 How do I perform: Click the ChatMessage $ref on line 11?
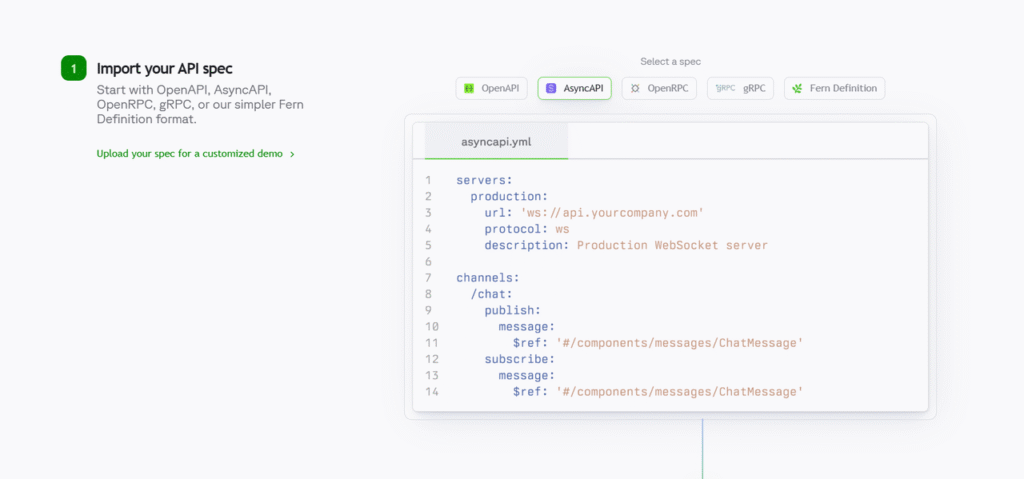point(680,343)
